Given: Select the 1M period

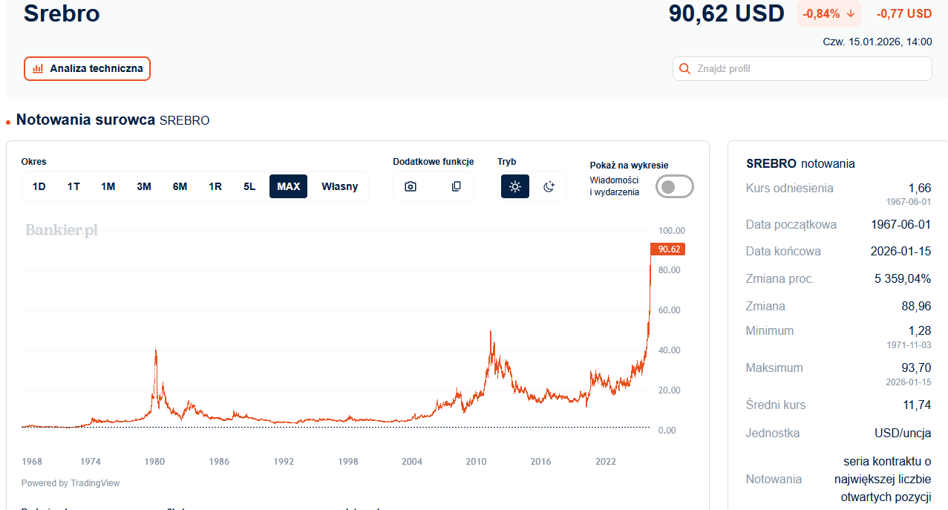Looking at the screenshot, I should point(108,186).
